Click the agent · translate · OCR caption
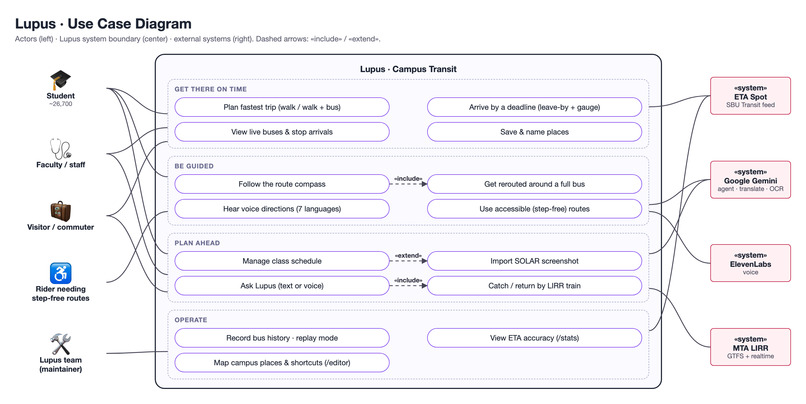 (x=750, y=189)
